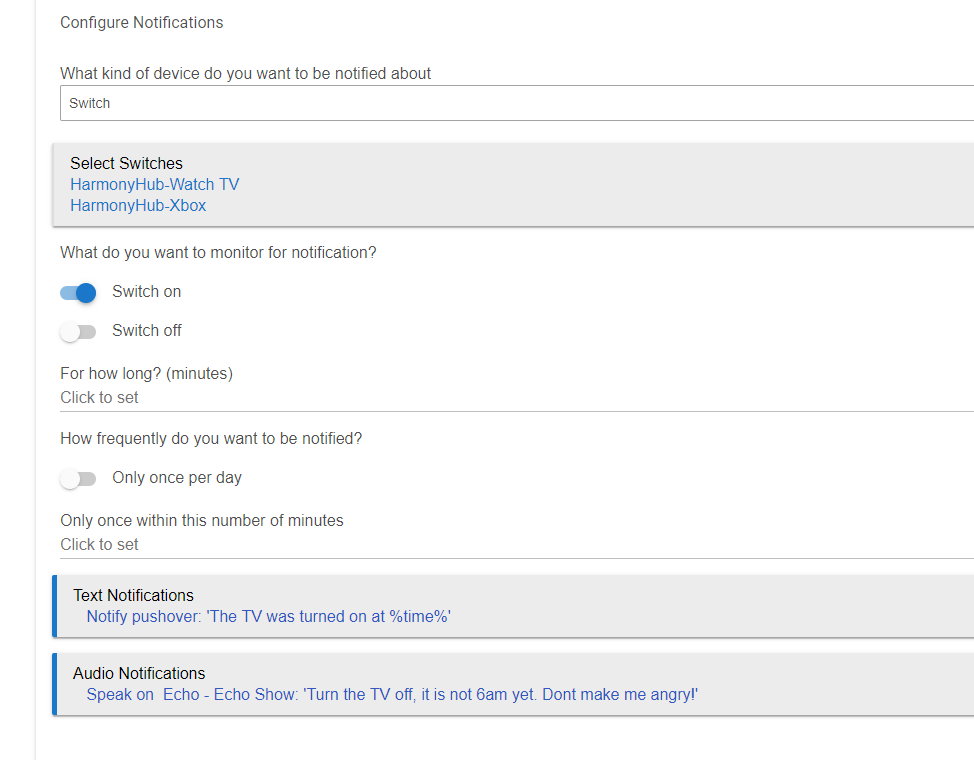Click the 'Only once per day' text label
Viewport: 974px width, 760px height.
pyautogui.click(x=177, y=478)
